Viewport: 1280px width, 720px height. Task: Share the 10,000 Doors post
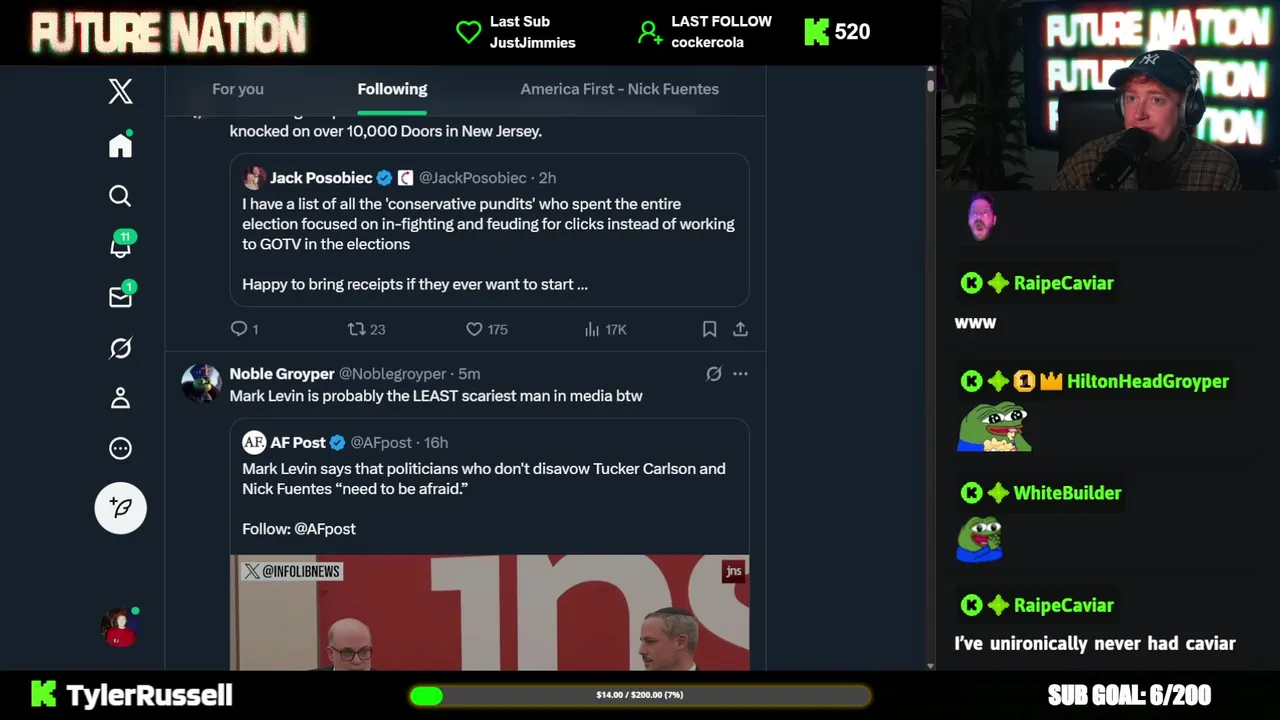[740, 329]
